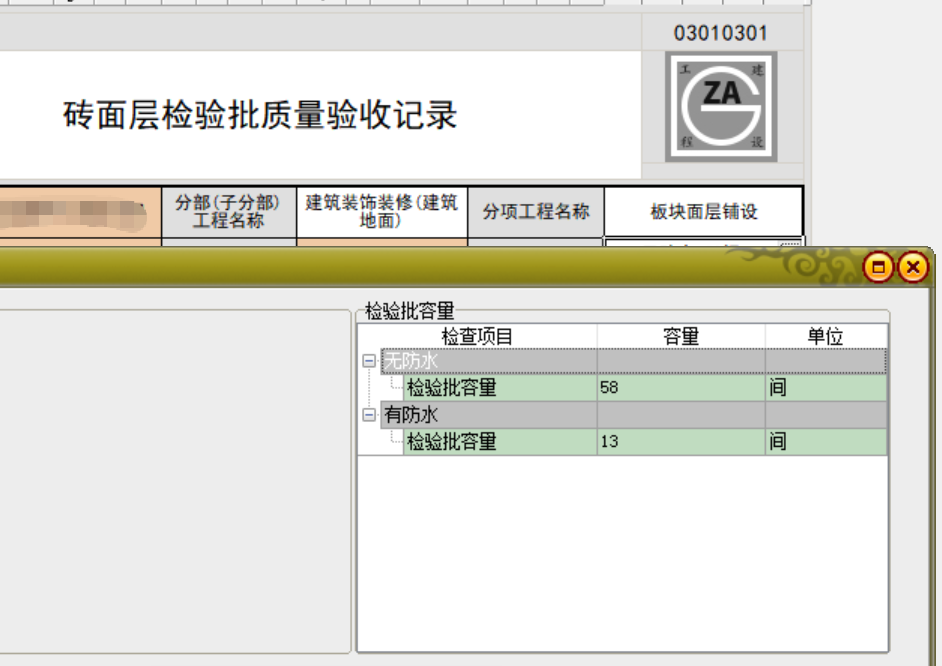942x666 pixels.
Task: Click the 检查项目 column header
Action: point(477,336)
